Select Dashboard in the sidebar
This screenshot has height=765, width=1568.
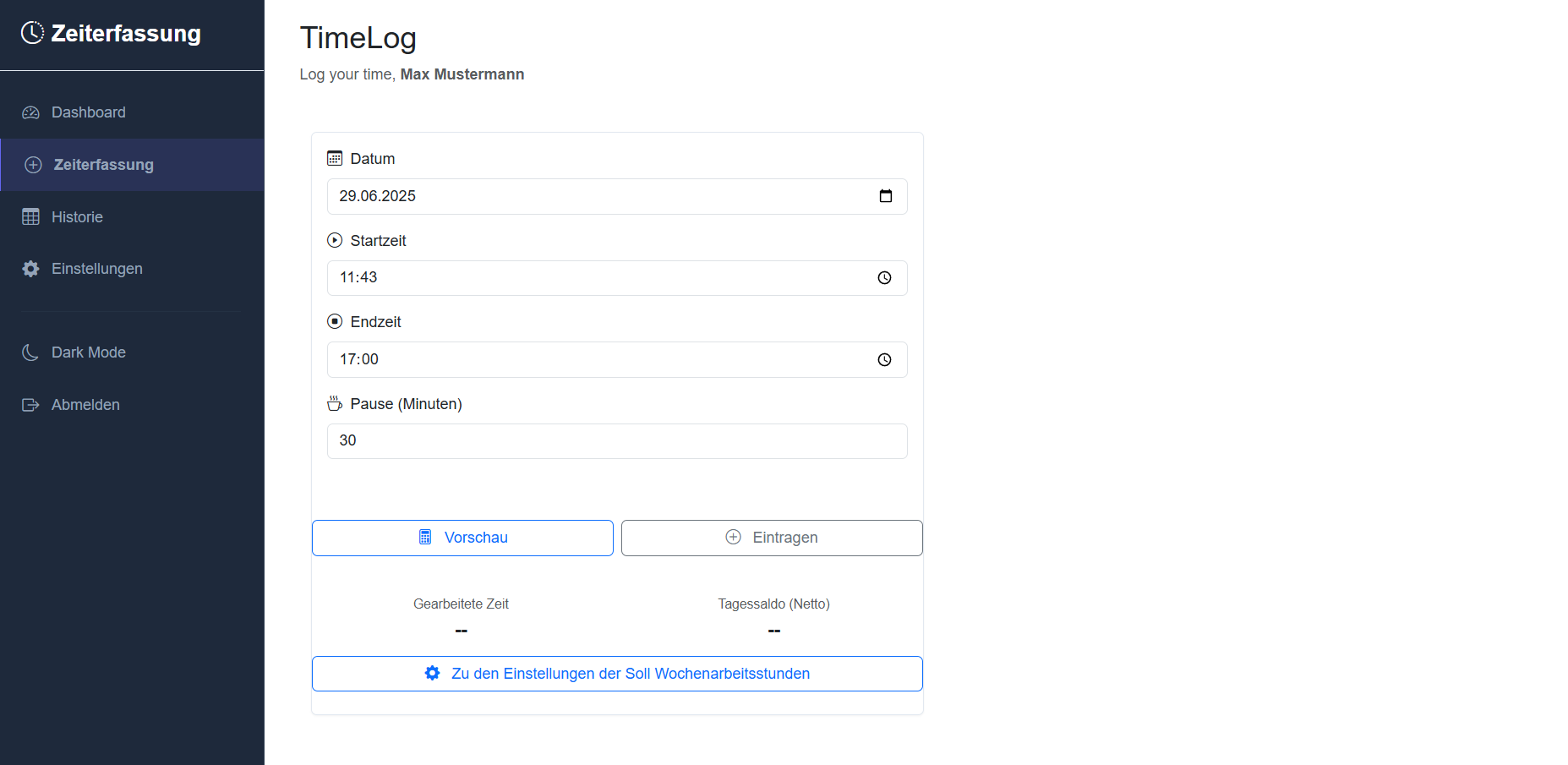[88, 112]
